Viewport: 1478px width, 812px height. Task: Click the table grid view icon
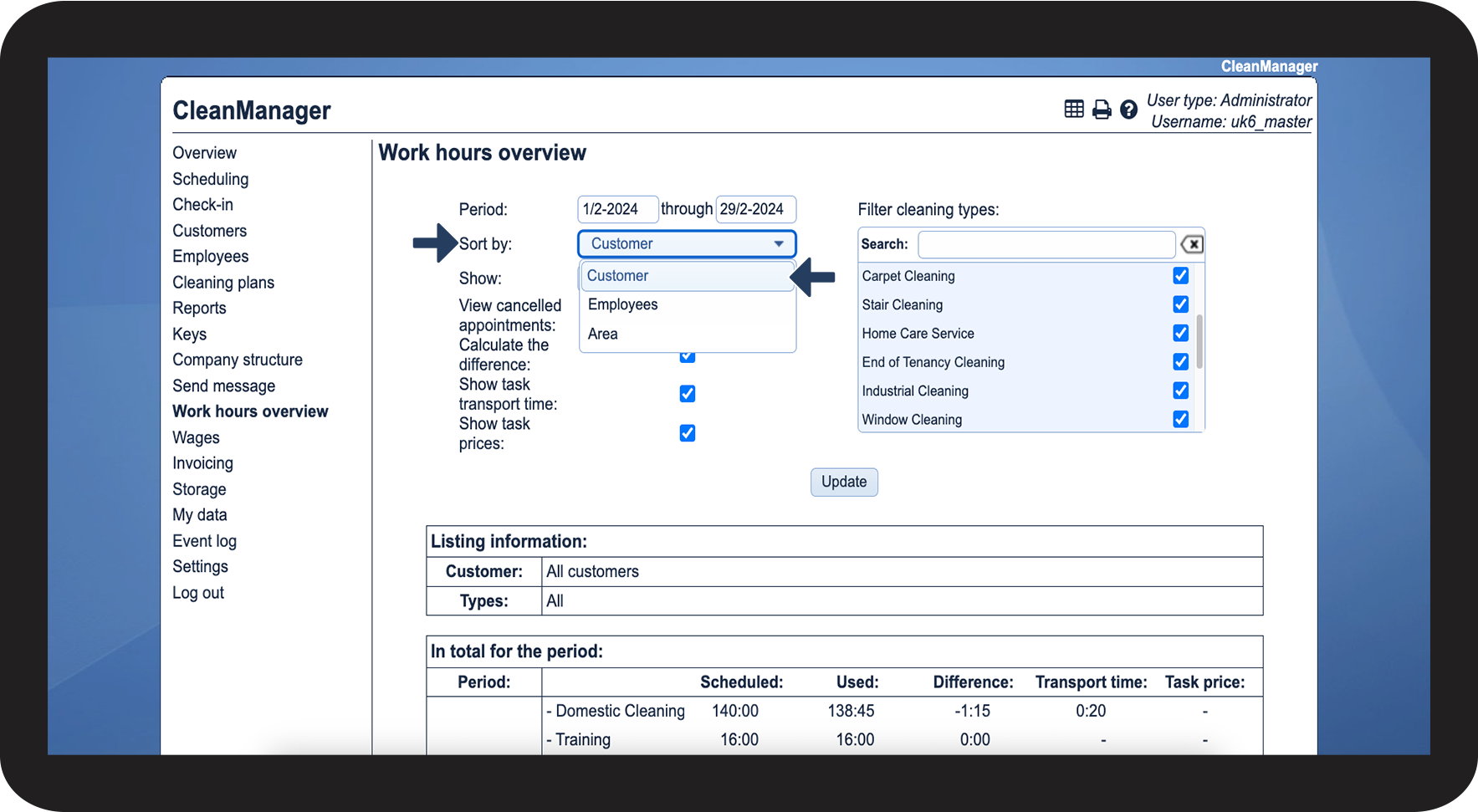point(1074,109)
